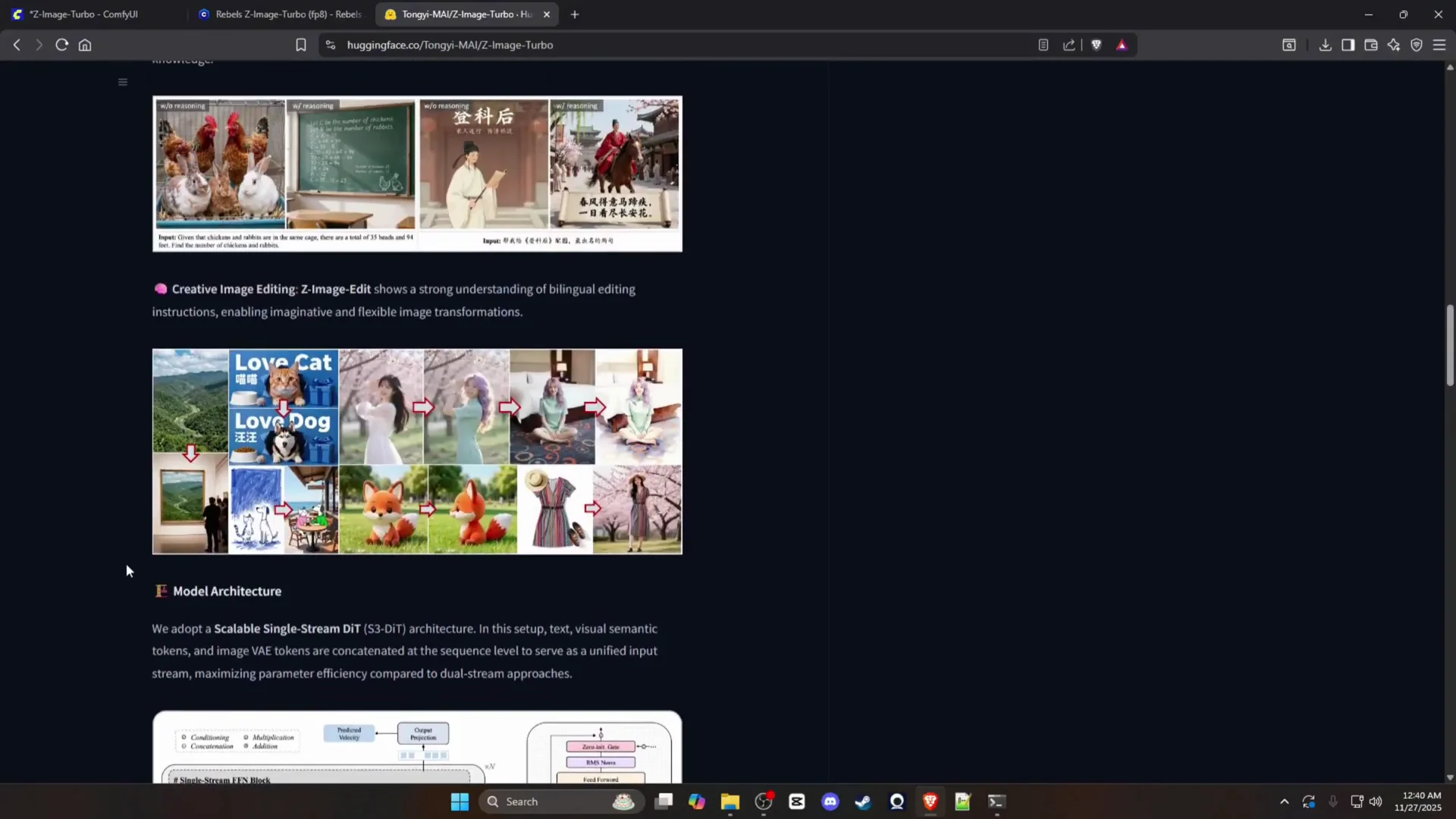Switch to Z-Image-Turbo ComfyUI tab

pos(83,14)
